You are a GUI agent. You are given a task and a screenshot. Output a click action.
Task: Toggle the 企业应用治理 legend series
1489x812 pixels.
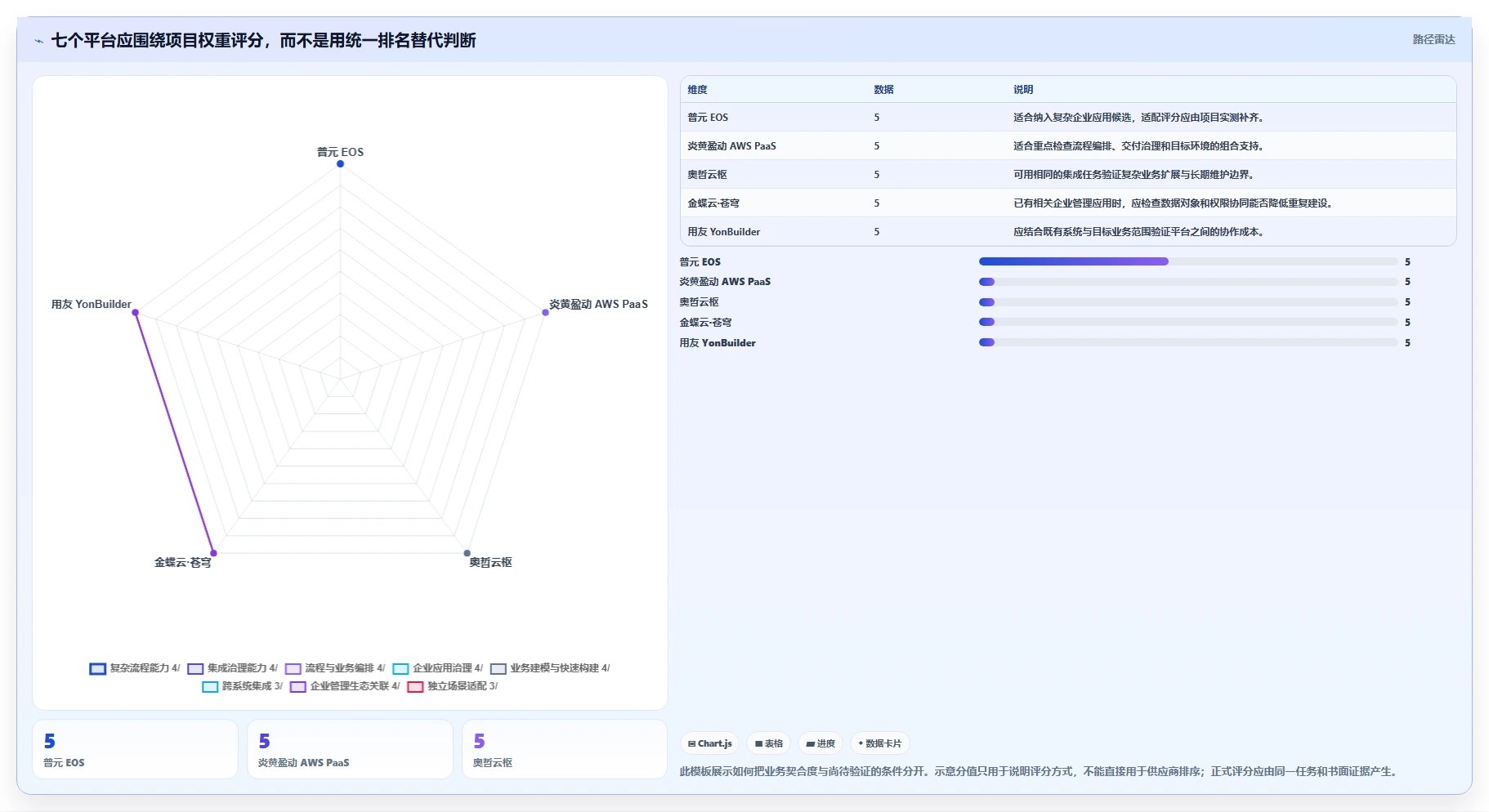click(438, 668)
